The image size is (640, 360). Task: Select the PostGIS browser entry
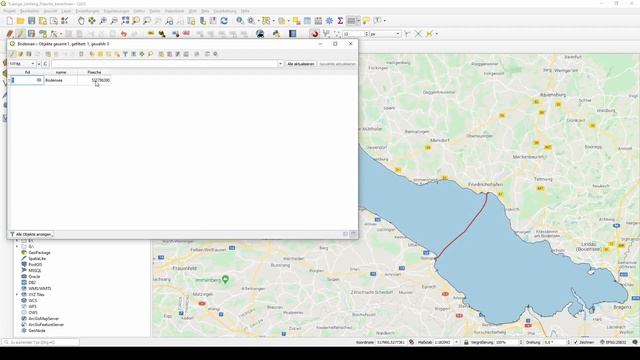(35, 264)
